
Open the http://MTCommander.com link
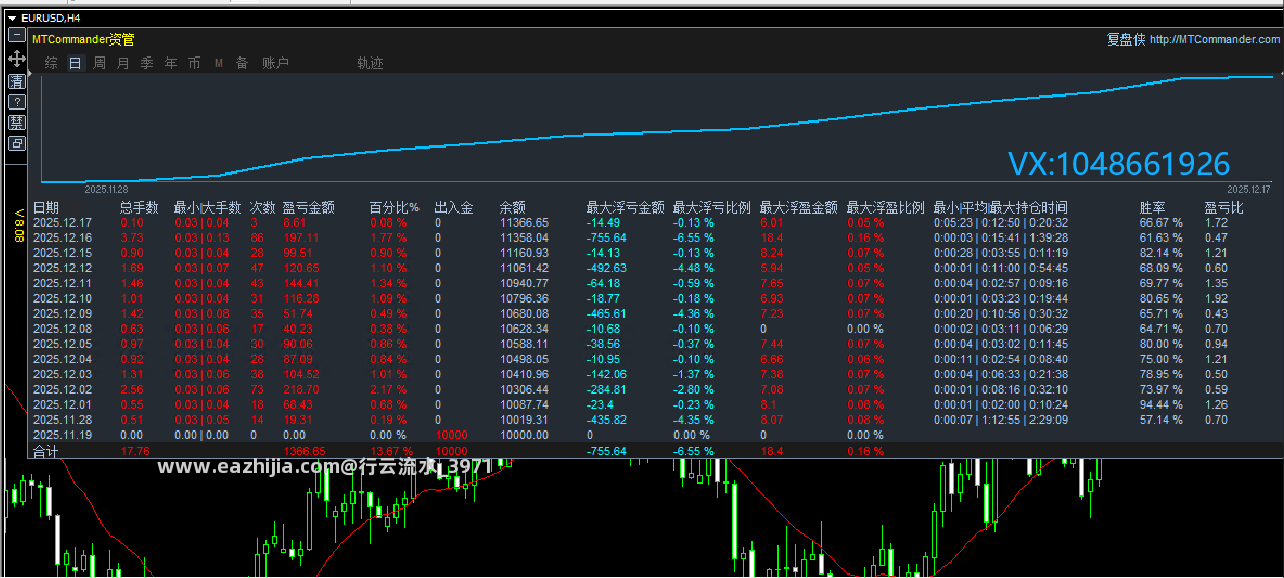pyautogui.click(x=1215, y=40)
